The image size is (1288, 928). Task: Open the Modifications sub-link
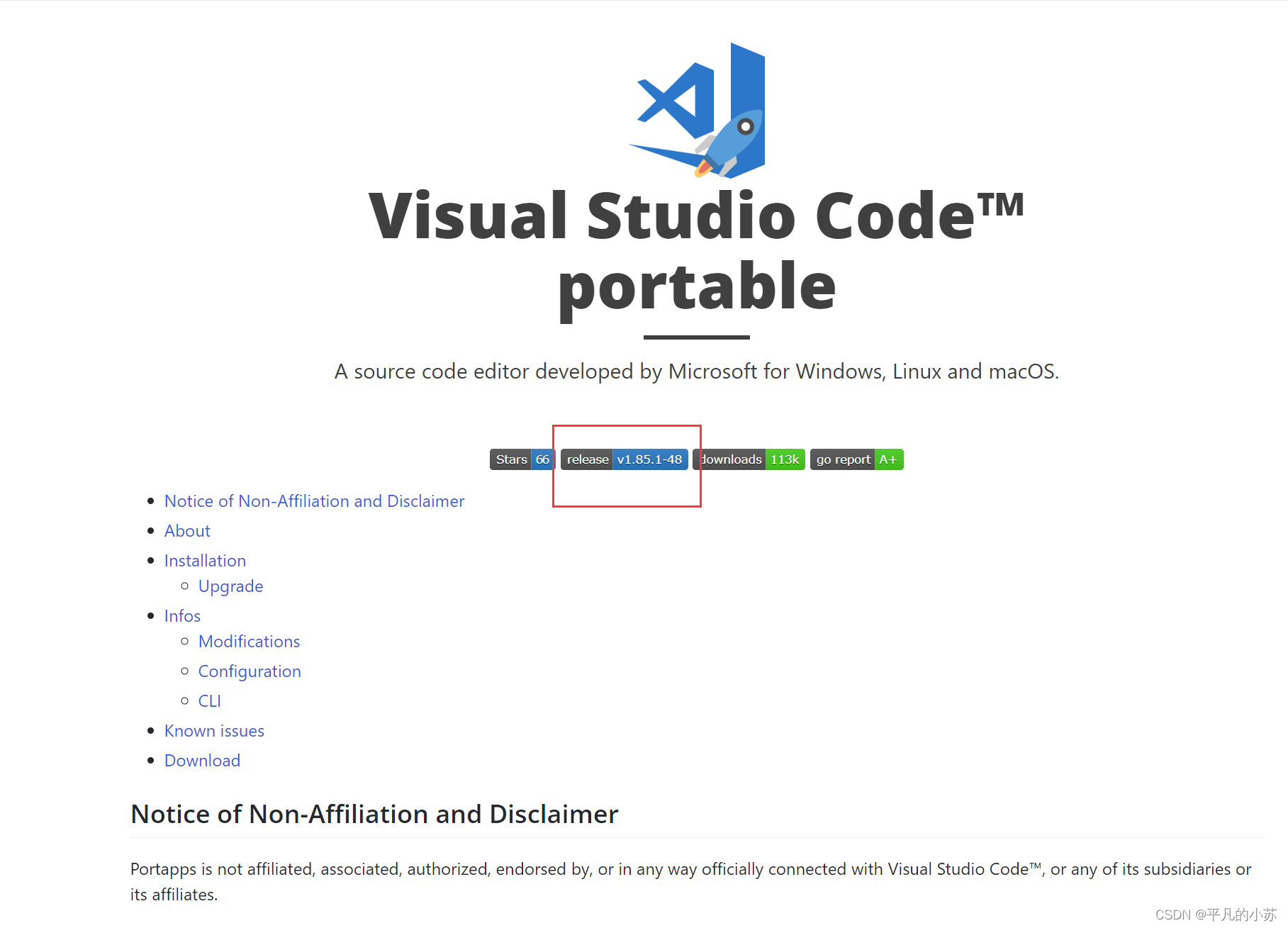point(249,642)
